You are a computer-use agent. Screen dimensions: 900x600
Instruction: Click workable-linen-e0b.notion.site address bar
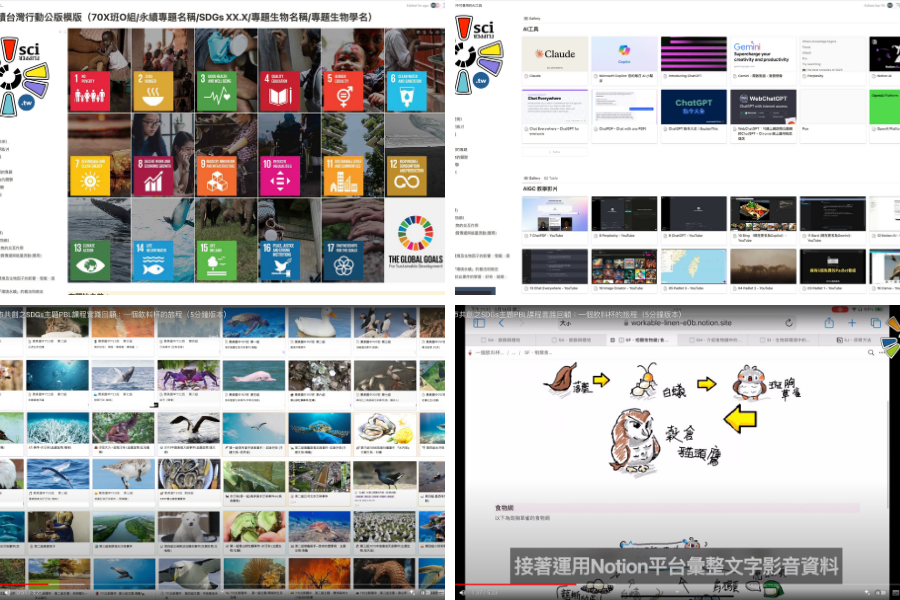pos(681,324)
